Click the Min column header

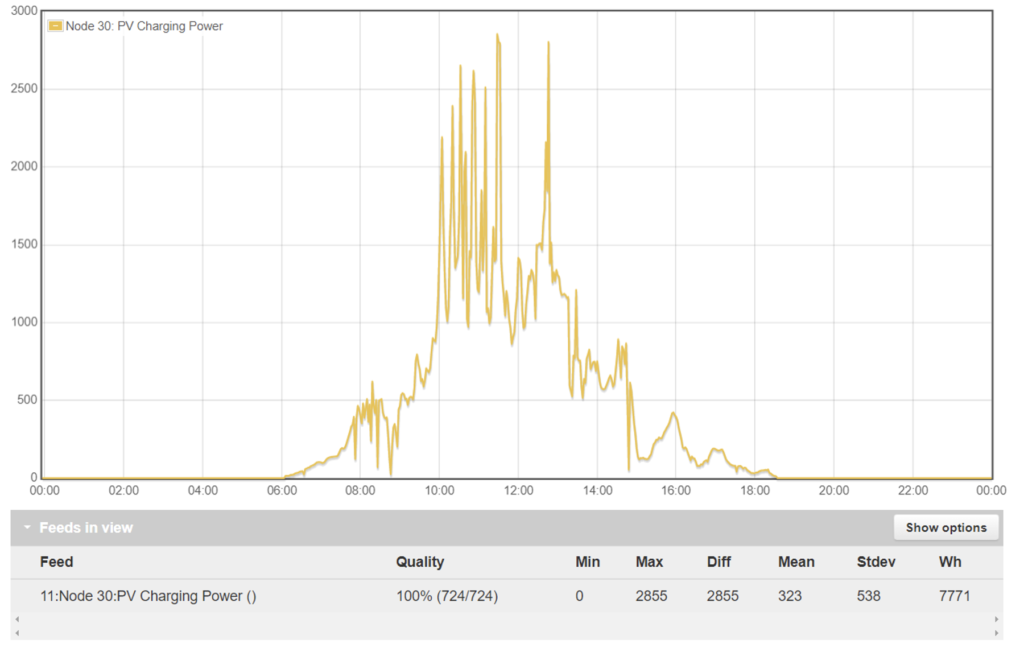click(x=588, y=562)
